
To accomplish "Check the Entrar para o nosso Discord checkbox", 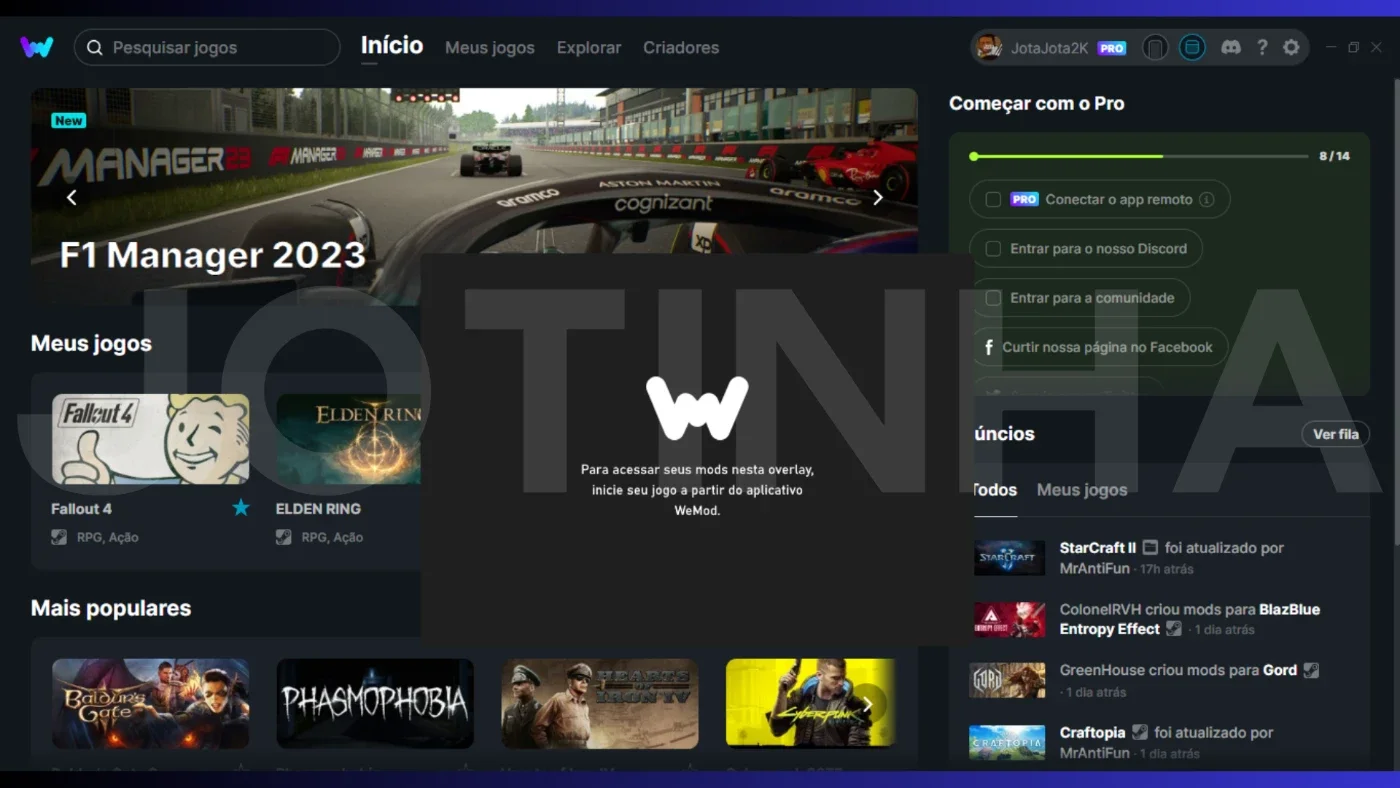I will coord(993,248).
